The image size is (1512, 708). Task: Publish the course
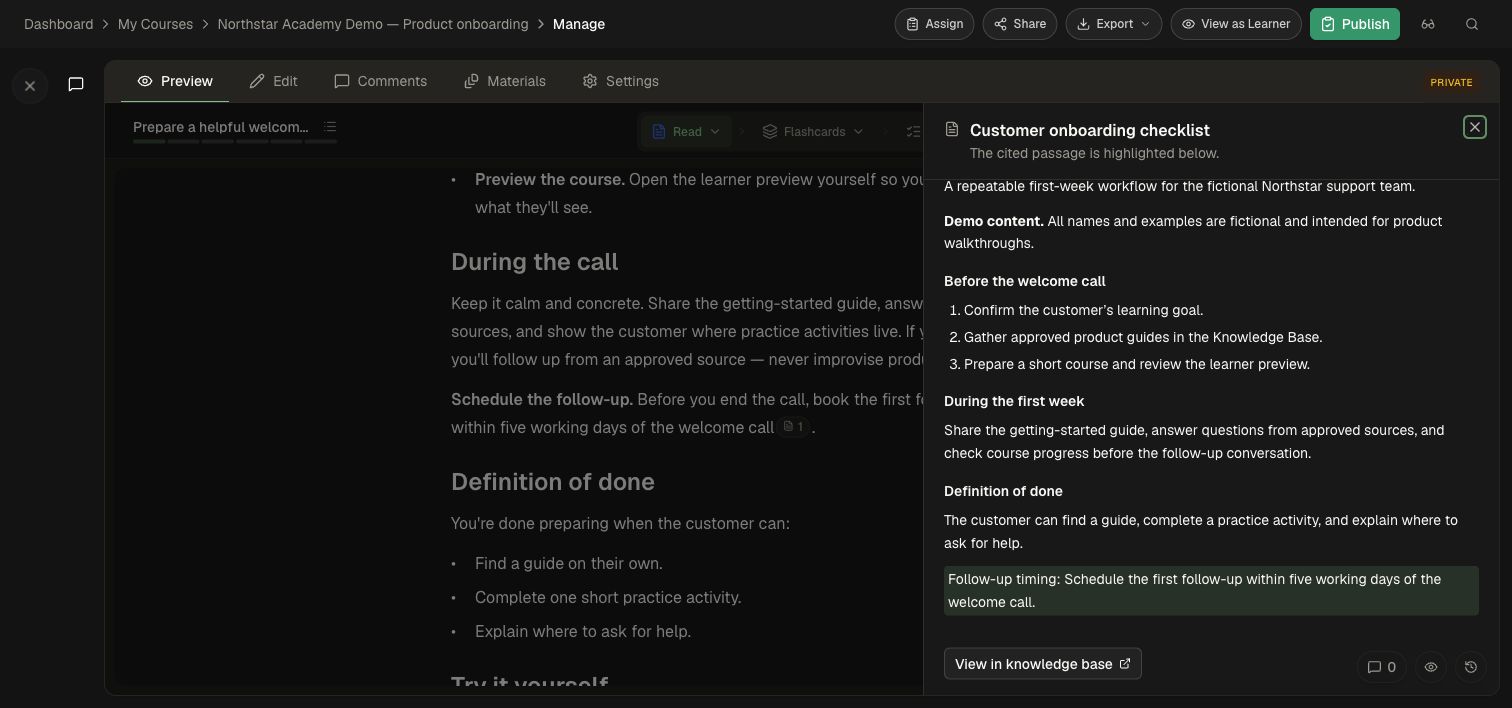(x=1355, y=24)
